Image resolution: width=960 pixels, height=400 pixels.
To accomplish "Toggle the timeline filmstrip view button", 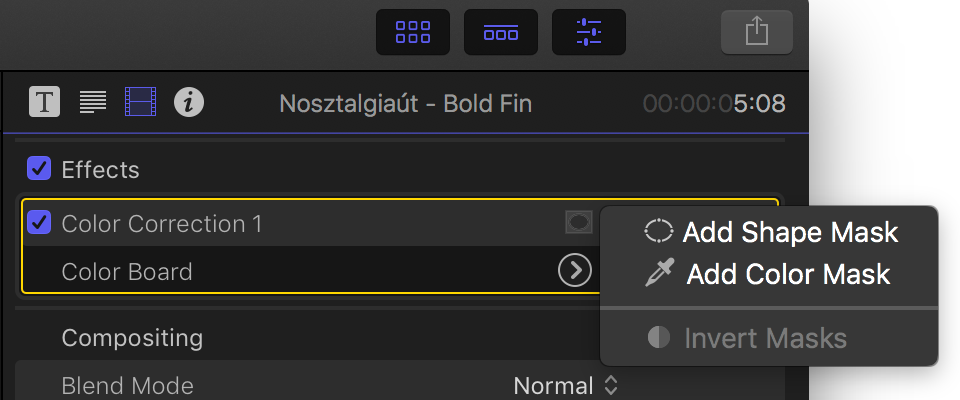I will (x=501, y=32).
